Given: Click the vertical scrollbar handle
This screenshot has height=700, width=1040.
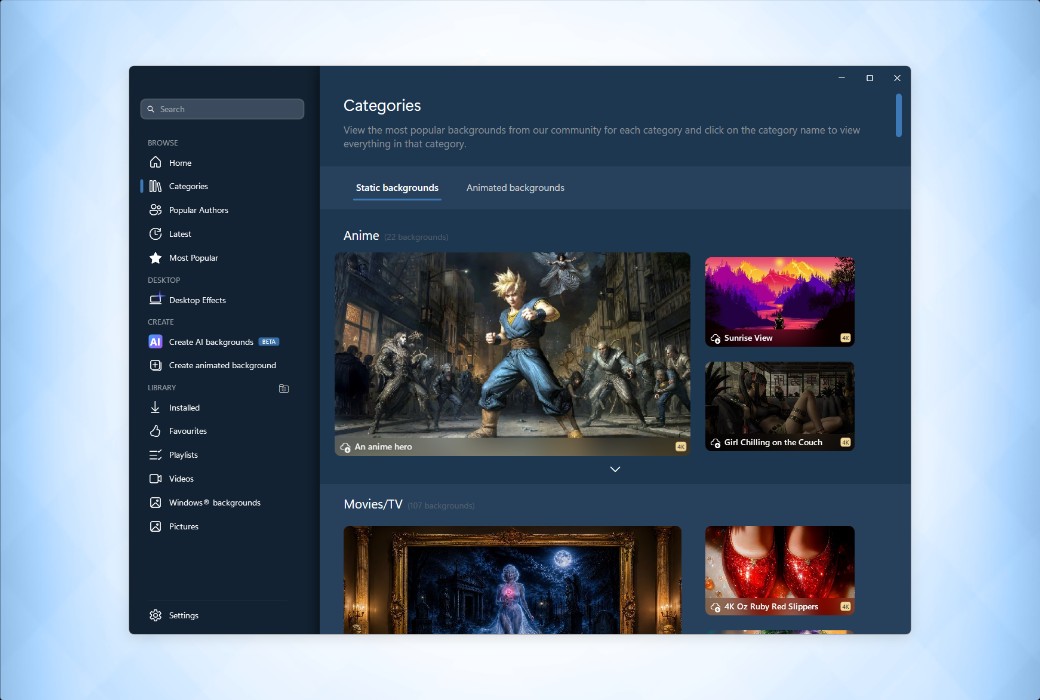Looking at the screenshot, I should [899, 115].
